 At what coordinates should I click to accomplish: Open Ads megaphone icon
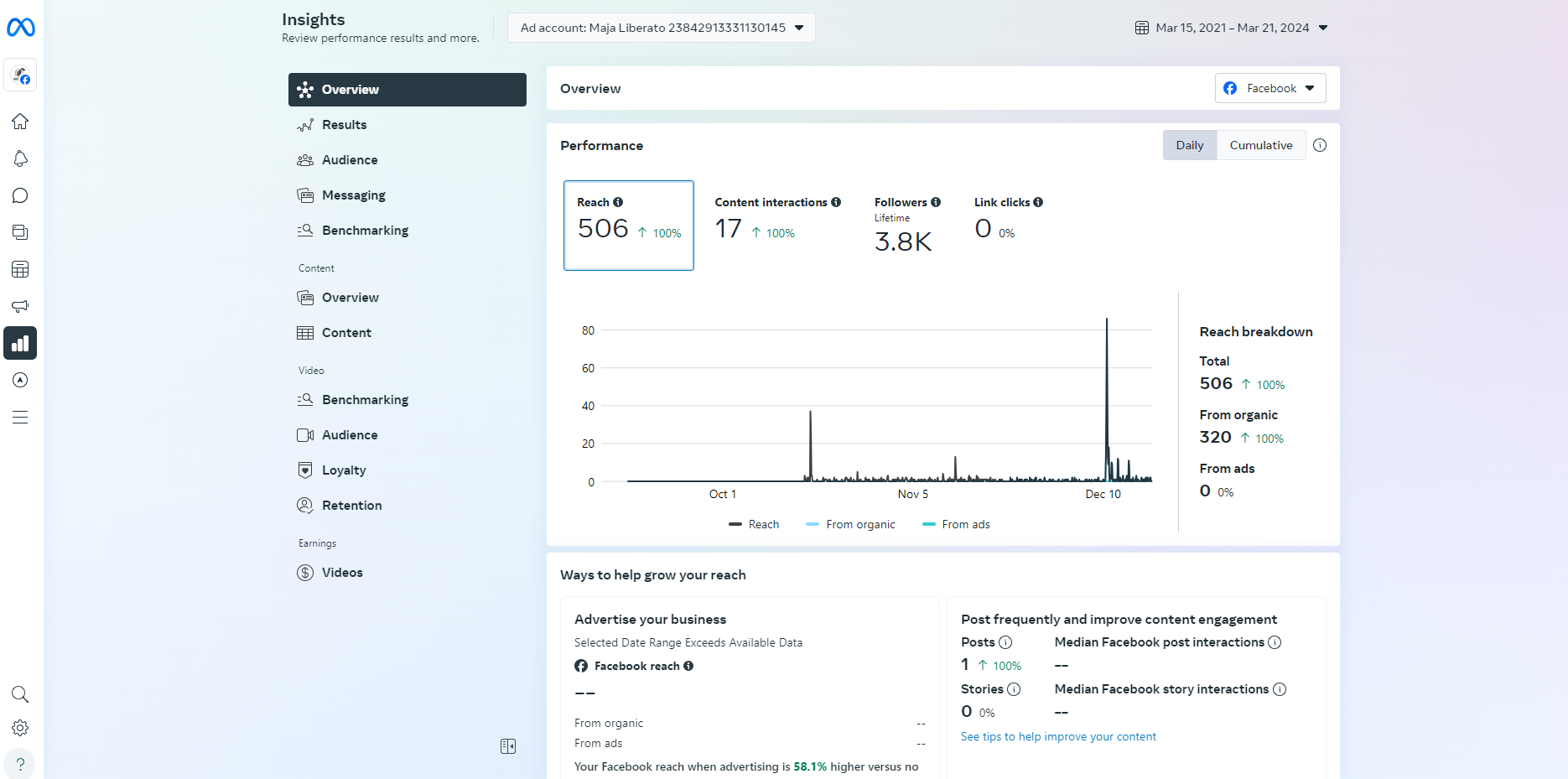pyautogui.click(x=20, y=306)
